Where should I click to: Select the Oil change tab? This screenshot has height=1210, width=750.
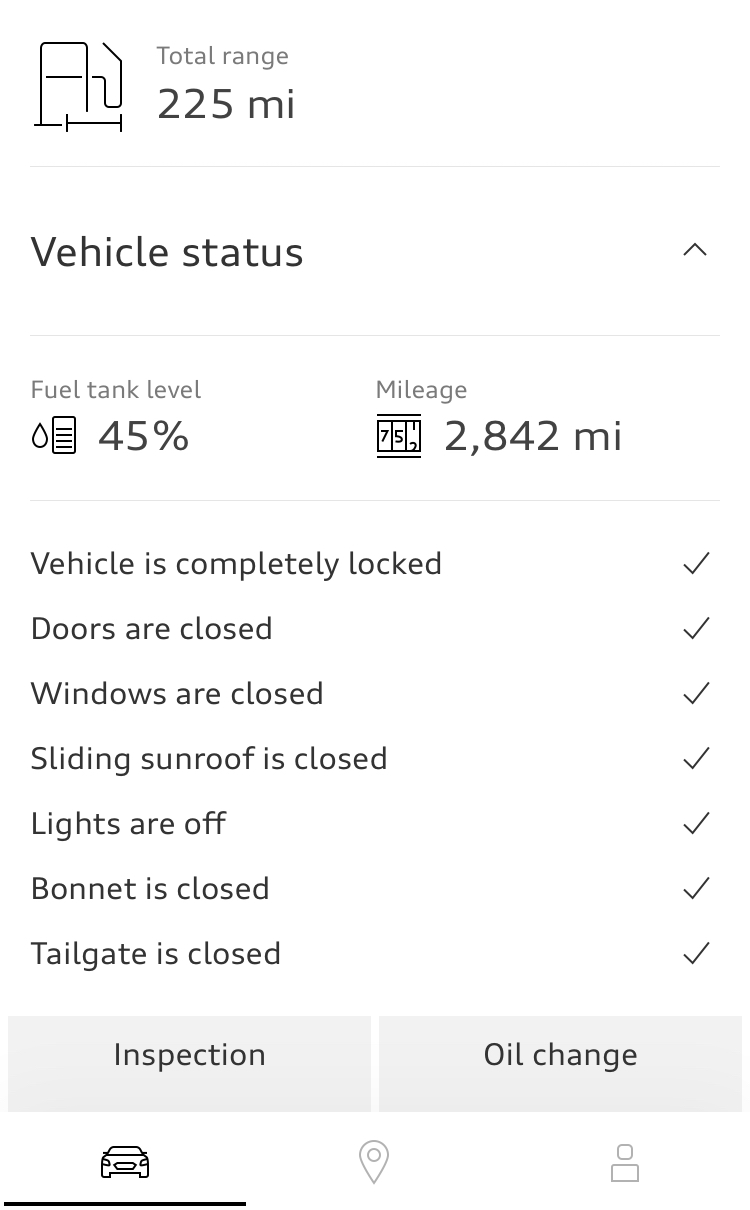tap(560, 1056)
